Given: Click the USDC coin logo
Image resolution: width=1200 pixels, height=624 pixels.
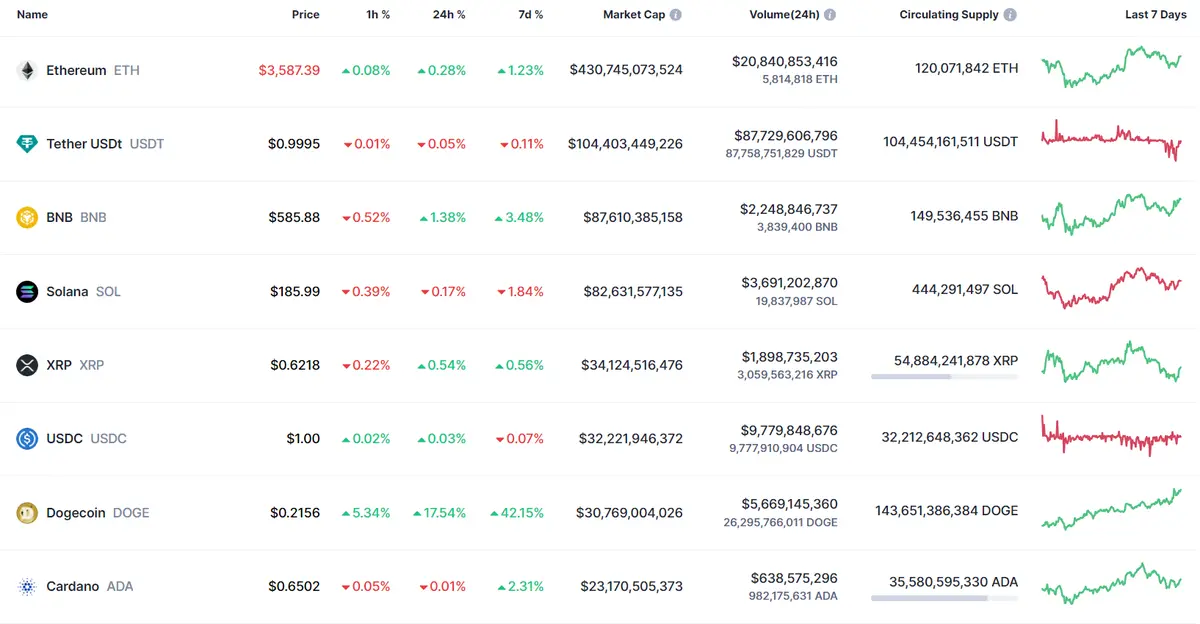Looking at the screenshot, I should [x=27, y=438].
